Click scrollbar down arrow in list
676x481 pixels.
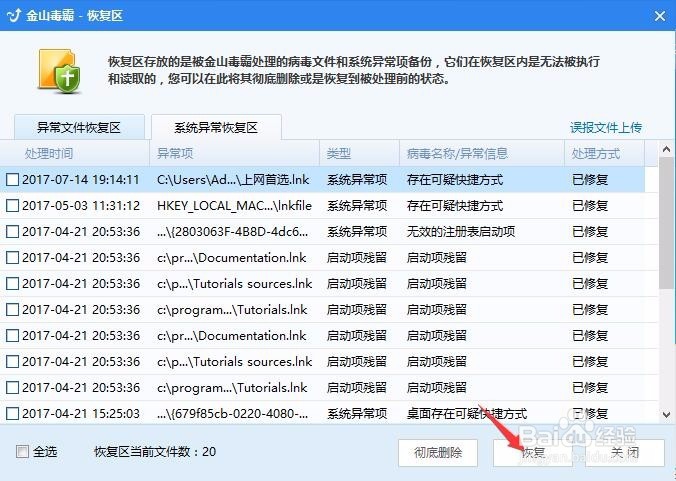(667, 415)
